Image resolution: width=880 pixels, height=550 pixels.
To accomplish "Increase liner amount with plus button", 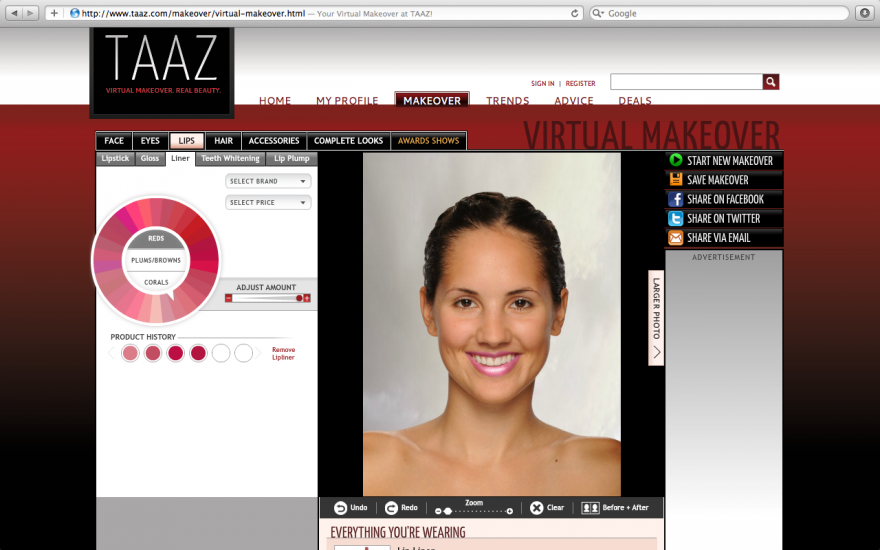I will (x=307, y=299).
